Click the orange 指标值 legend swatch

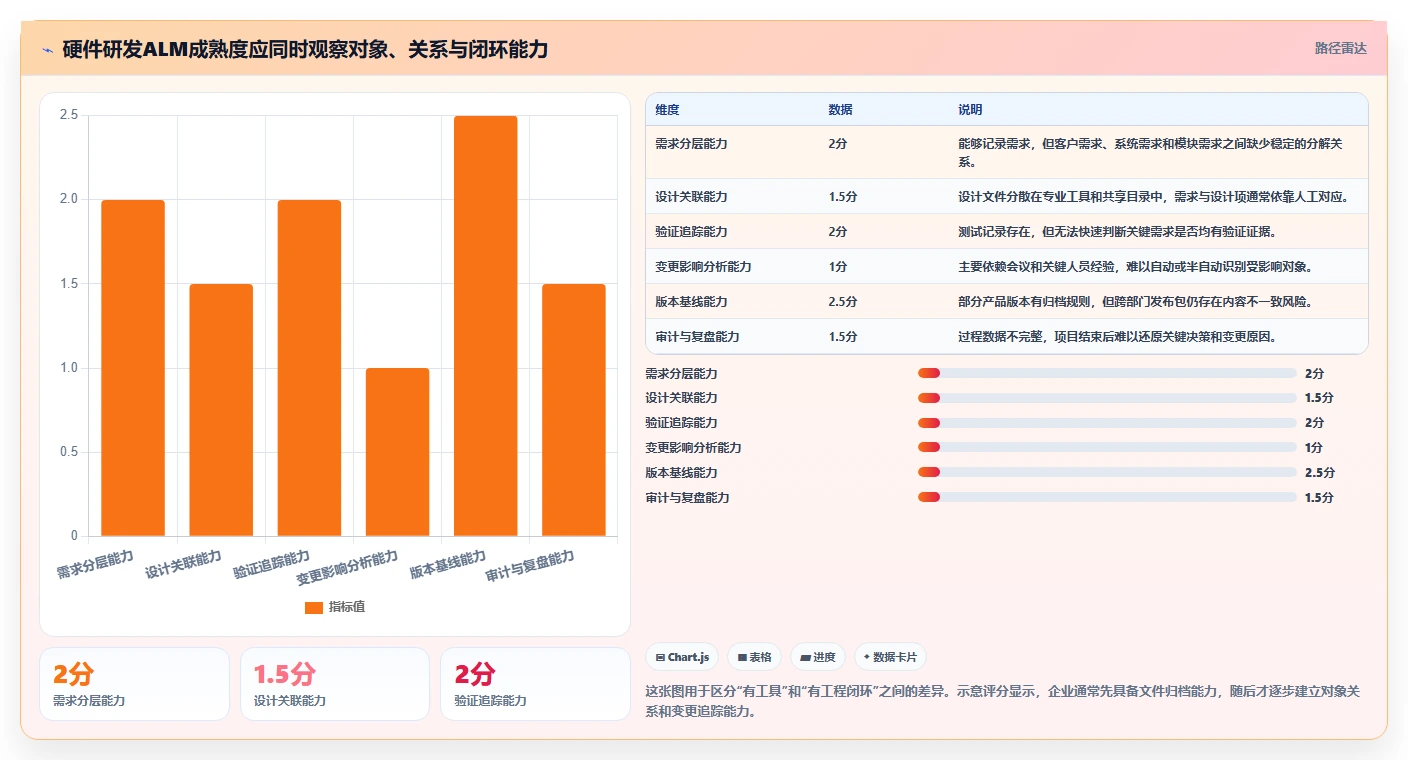coord(313,607)
